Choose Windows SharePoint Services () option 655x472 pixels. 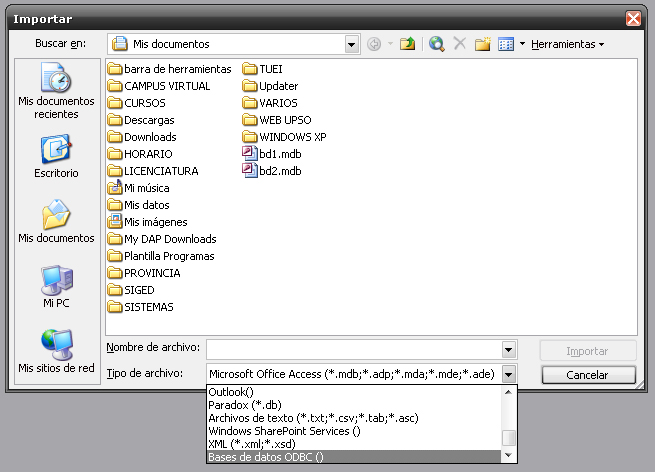coord(354,431)
